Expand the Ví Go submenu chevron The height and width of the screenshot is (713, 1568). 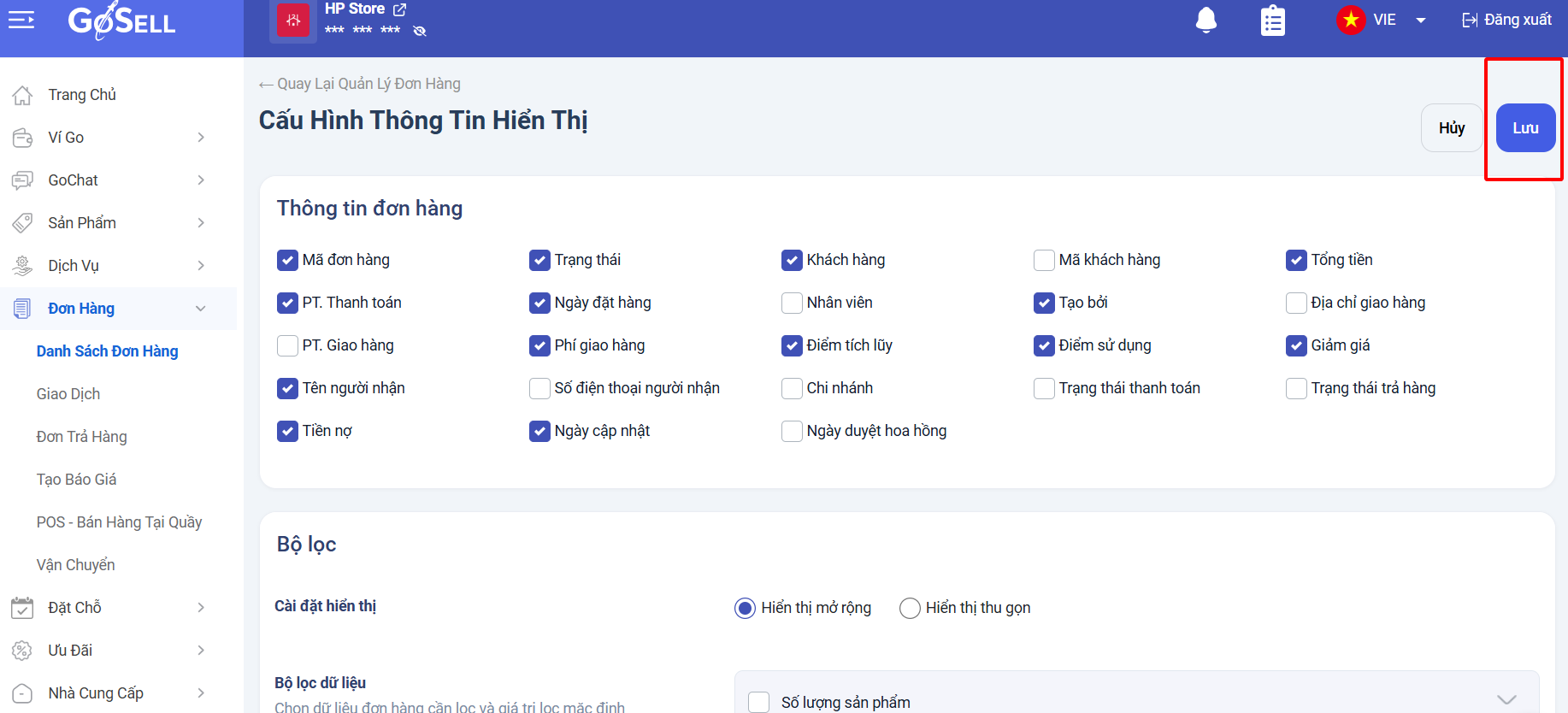(x=201, y=138)
